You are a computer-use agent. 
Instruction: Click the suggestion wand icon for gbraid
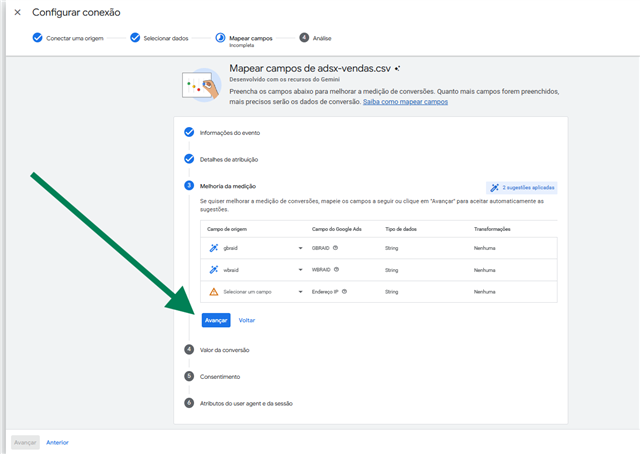click(214, 248)
